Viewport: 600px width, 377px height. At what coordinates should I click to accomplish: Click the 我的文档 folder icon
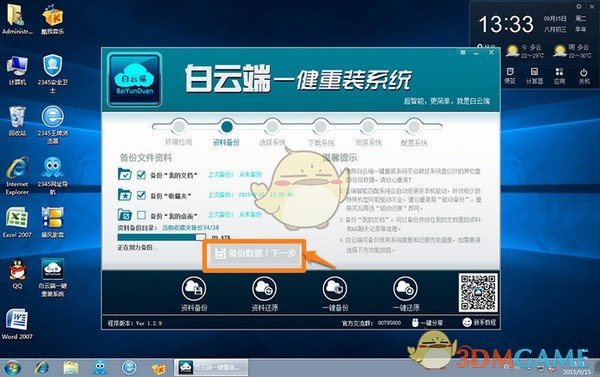click(x=125, y=174)
